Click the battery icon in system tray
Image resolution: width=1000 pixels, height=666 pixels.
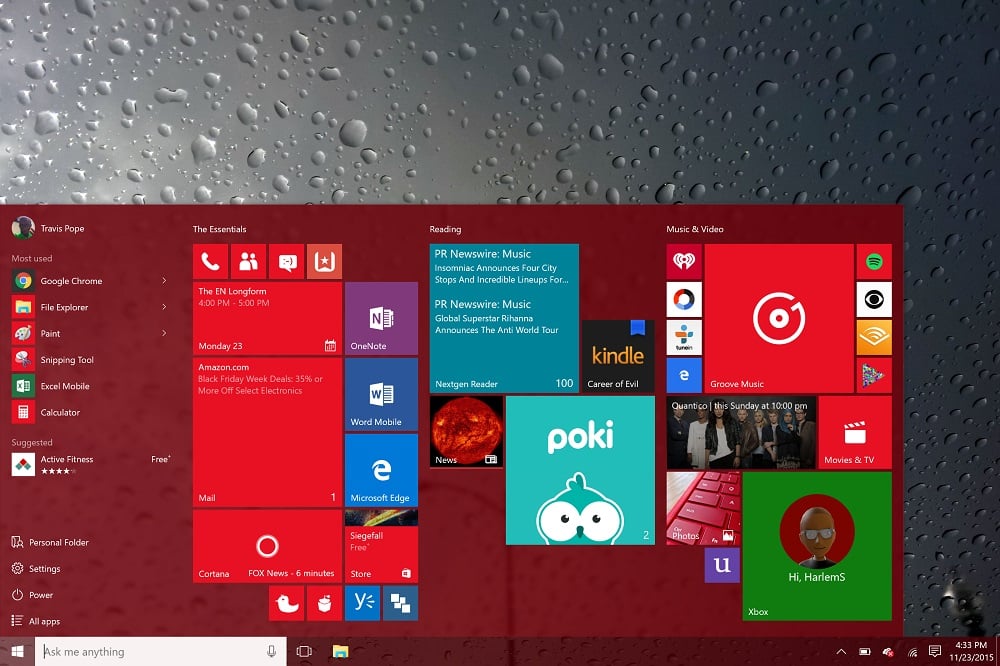coord(865,651)
